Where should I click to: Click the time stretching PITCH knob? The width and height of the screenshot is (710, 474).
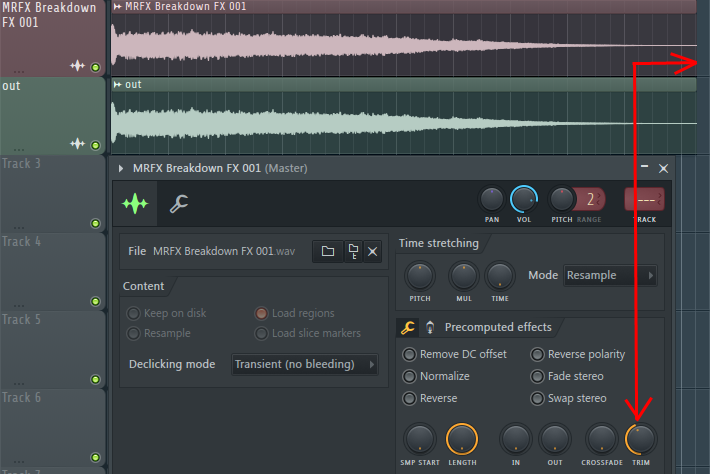[x=420, y=276]
